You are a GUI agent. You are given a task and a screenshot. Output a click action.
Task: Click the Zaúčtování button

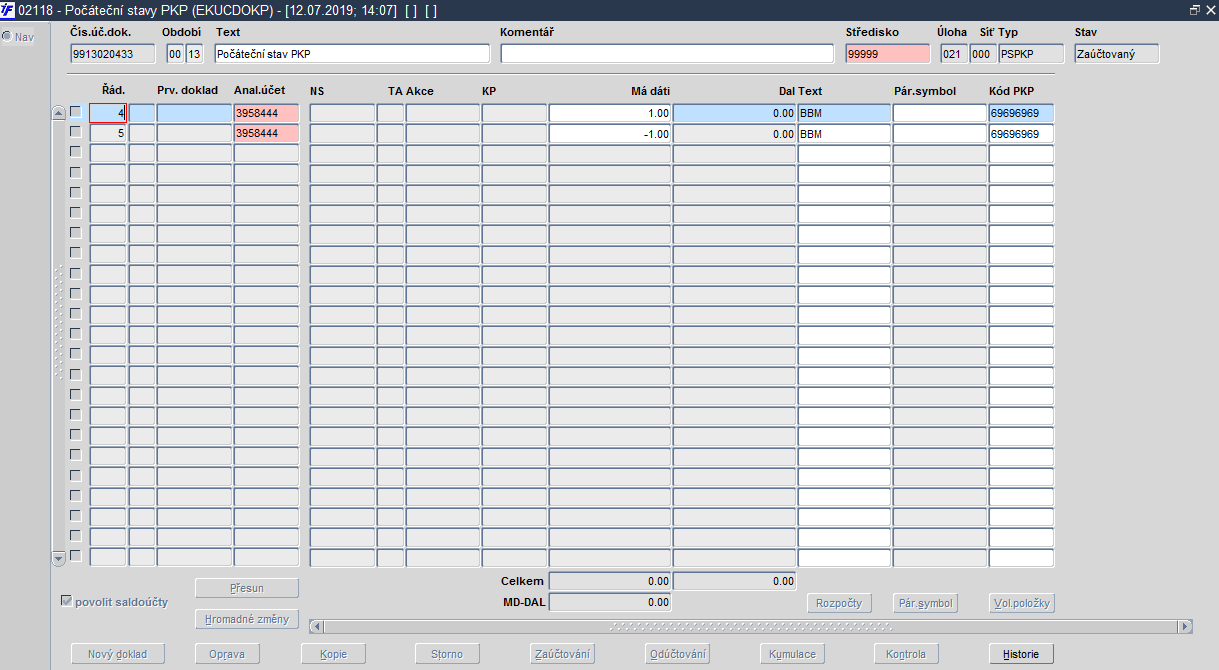[x=562, y=654]
